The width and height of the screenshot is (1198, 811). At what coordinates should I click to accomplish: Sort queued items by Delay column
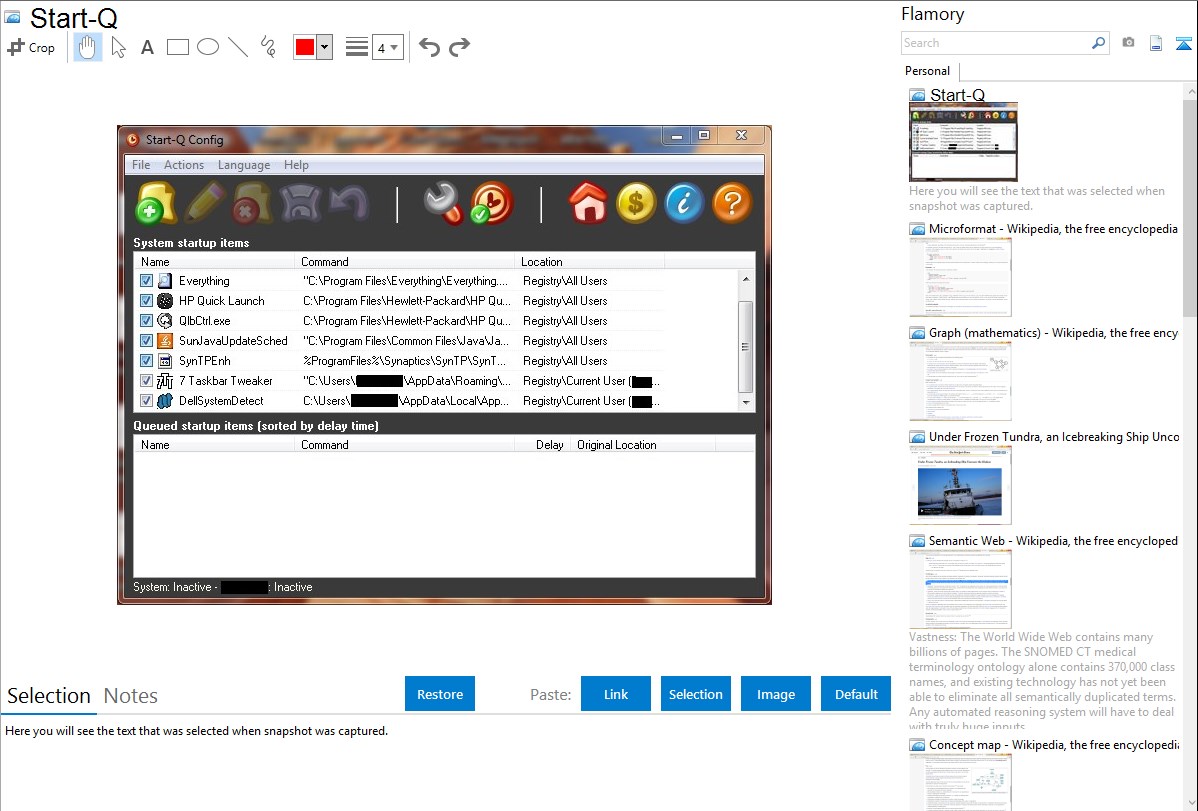542,445
